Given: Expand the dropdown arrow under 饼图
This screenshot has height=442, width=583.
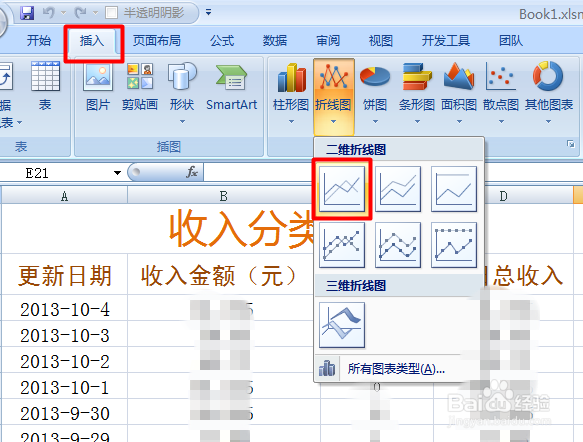Looking at the screenshot, I should [x=375, y=122].
